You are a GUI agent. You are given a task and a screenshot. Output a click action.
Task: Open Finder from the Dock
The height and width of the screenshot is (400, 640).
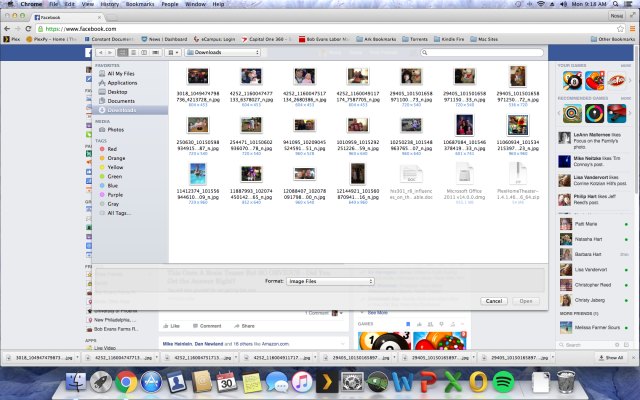coord(76,382)
